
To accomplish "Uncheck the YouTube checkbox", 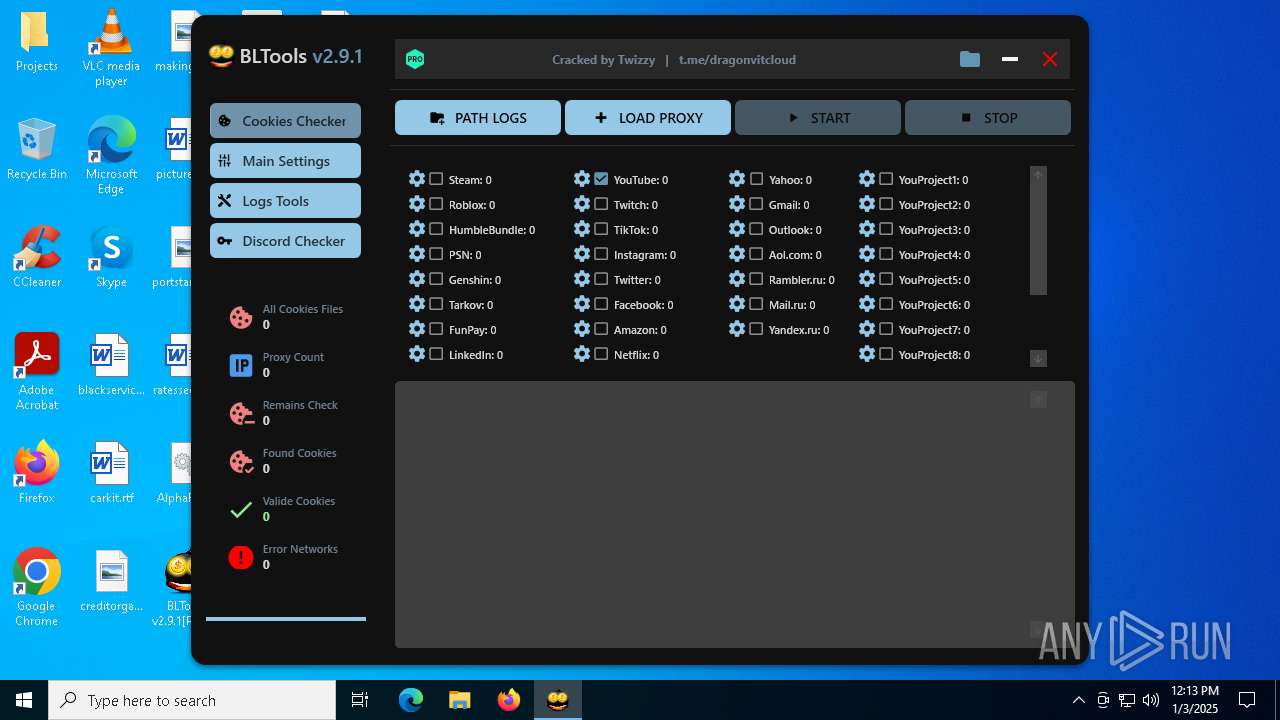I will [601, 179].
